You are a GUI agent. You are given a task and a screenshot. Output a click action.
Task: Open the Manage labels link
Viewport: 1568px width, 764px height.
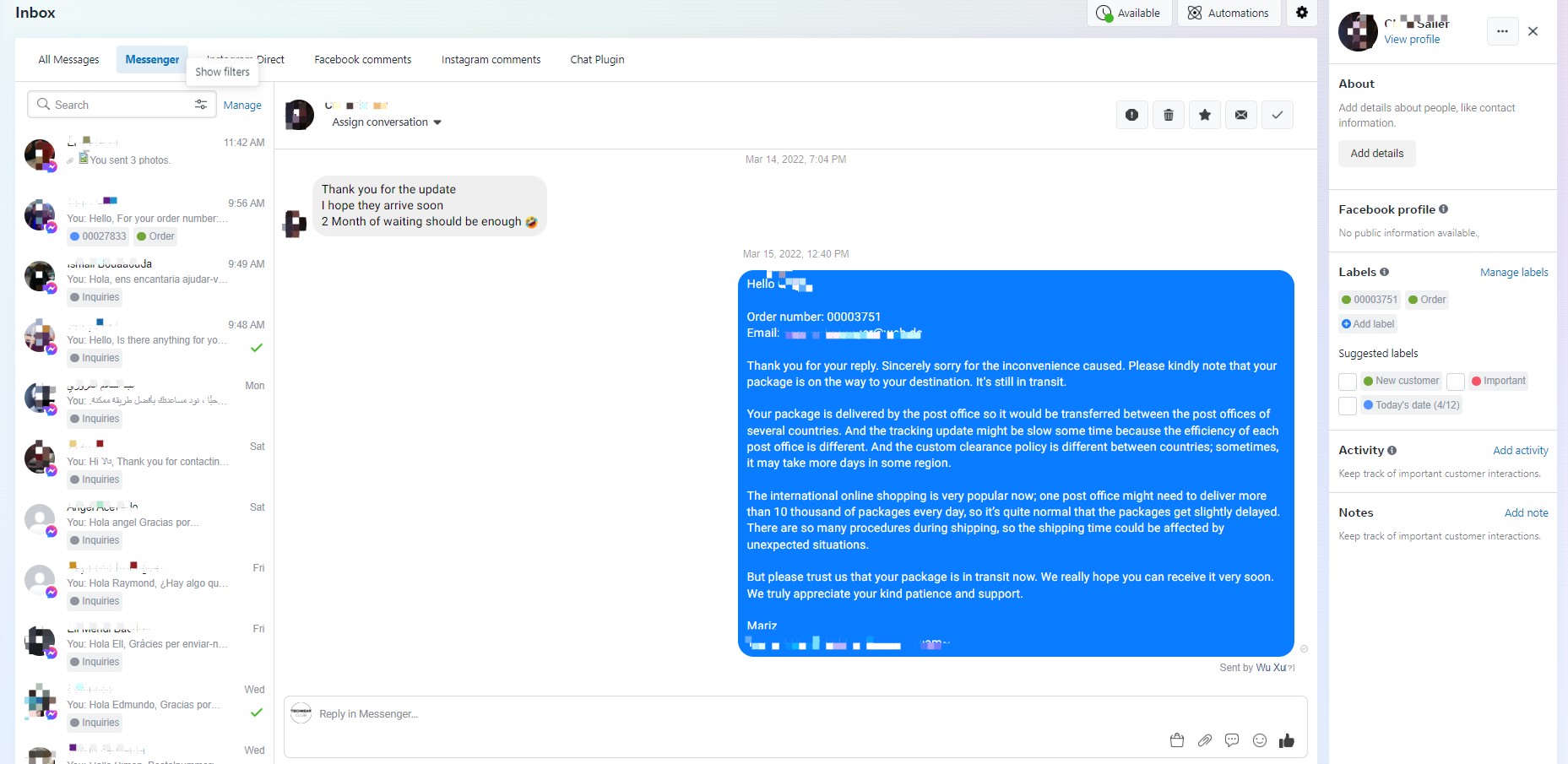pos(1514,273)
